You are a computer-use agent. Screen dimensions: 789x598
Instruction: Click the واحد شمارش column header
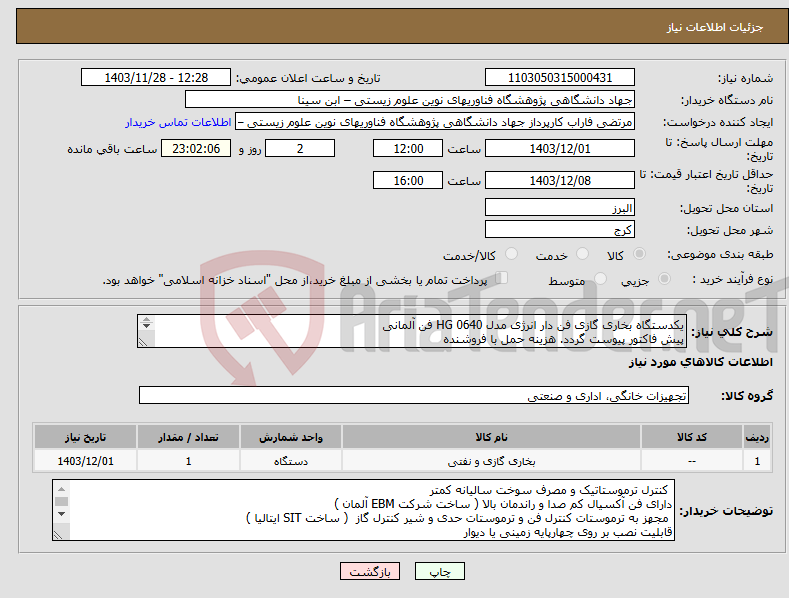pos(291,437)
